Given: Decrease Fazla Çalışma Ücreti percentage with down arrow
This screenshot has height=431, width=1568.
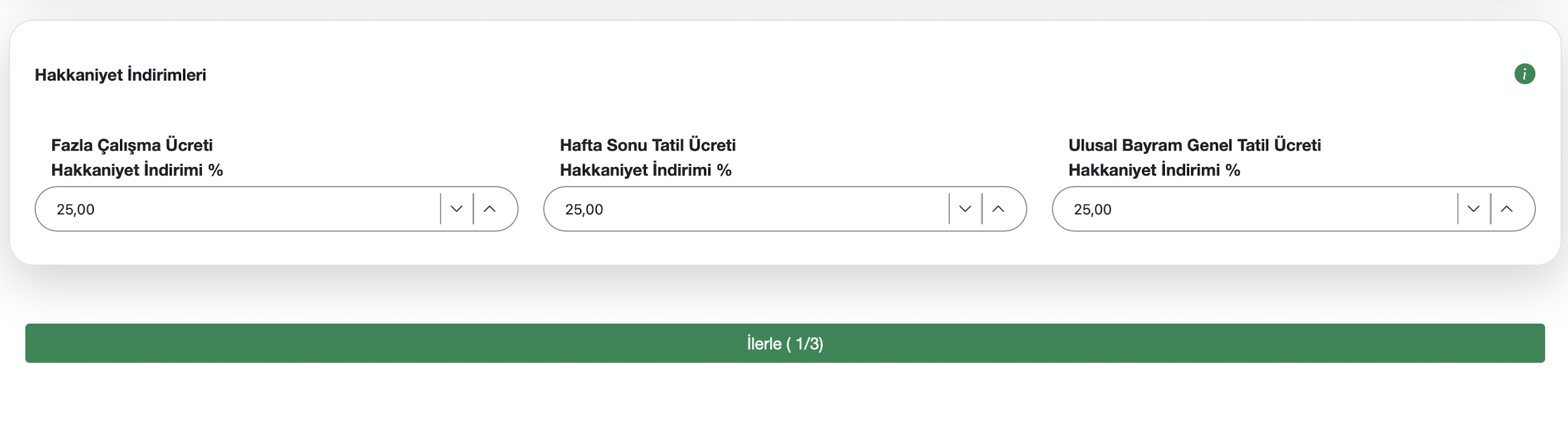Looking at the screenshot, I should (457, 209).
